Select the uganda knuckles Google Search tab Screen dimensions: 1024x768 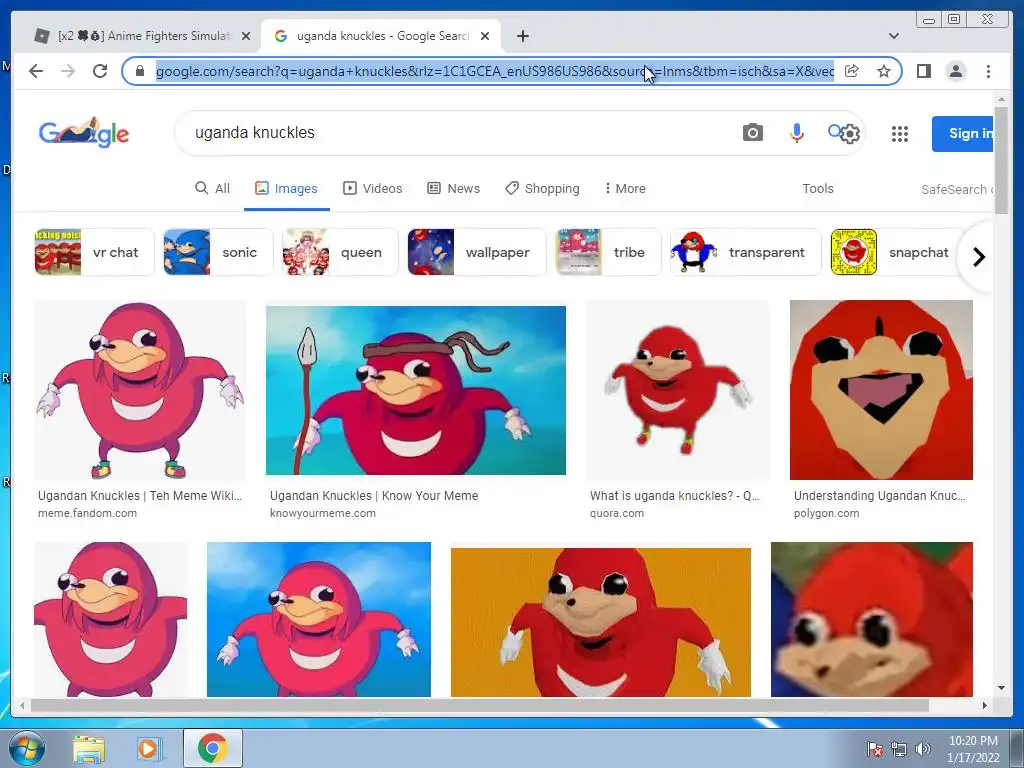coord(381,36)
